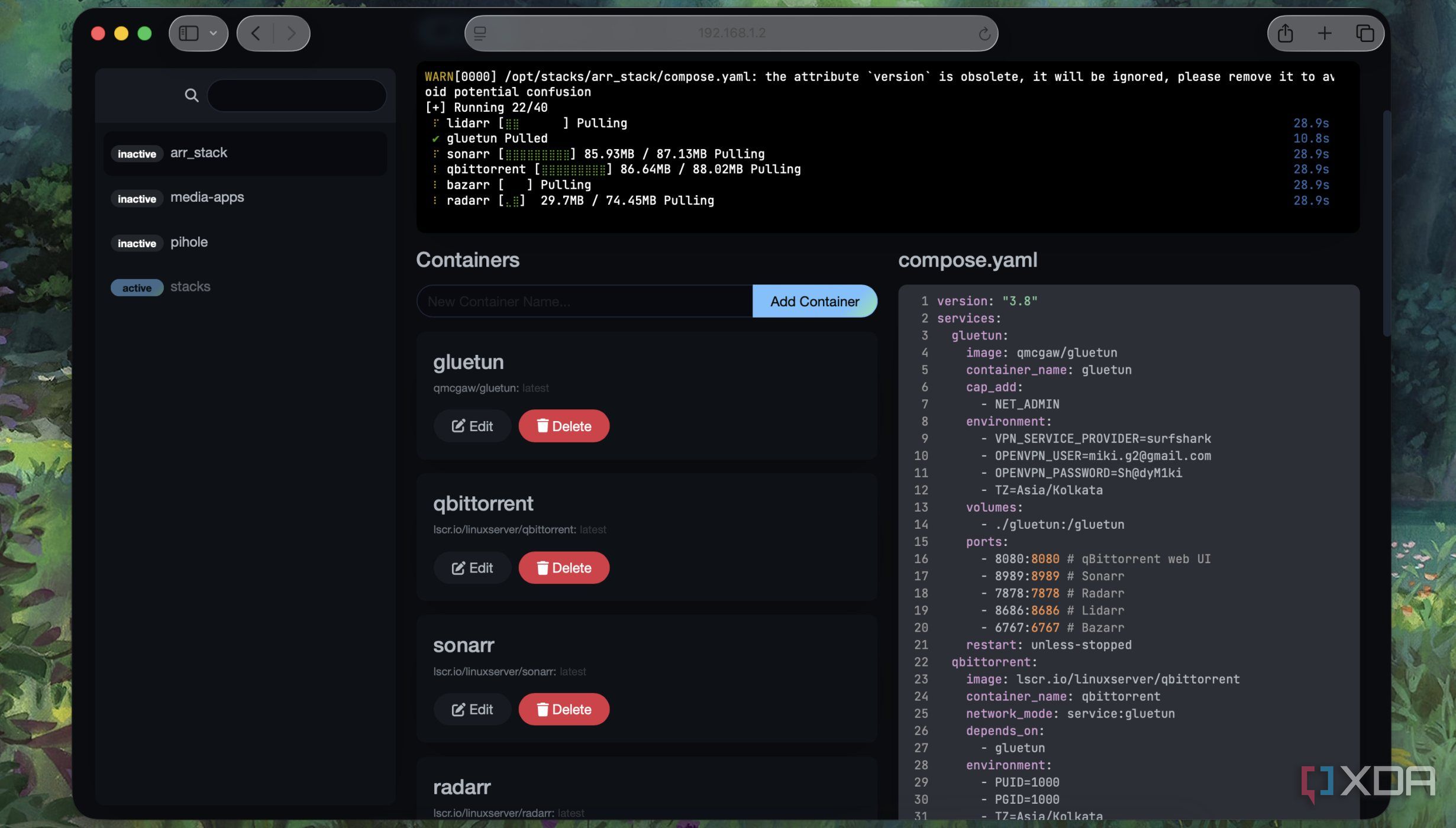The width and height of the screenshot is (1456, 828).
Task: Click the radarr container heading
Action: 462,787
